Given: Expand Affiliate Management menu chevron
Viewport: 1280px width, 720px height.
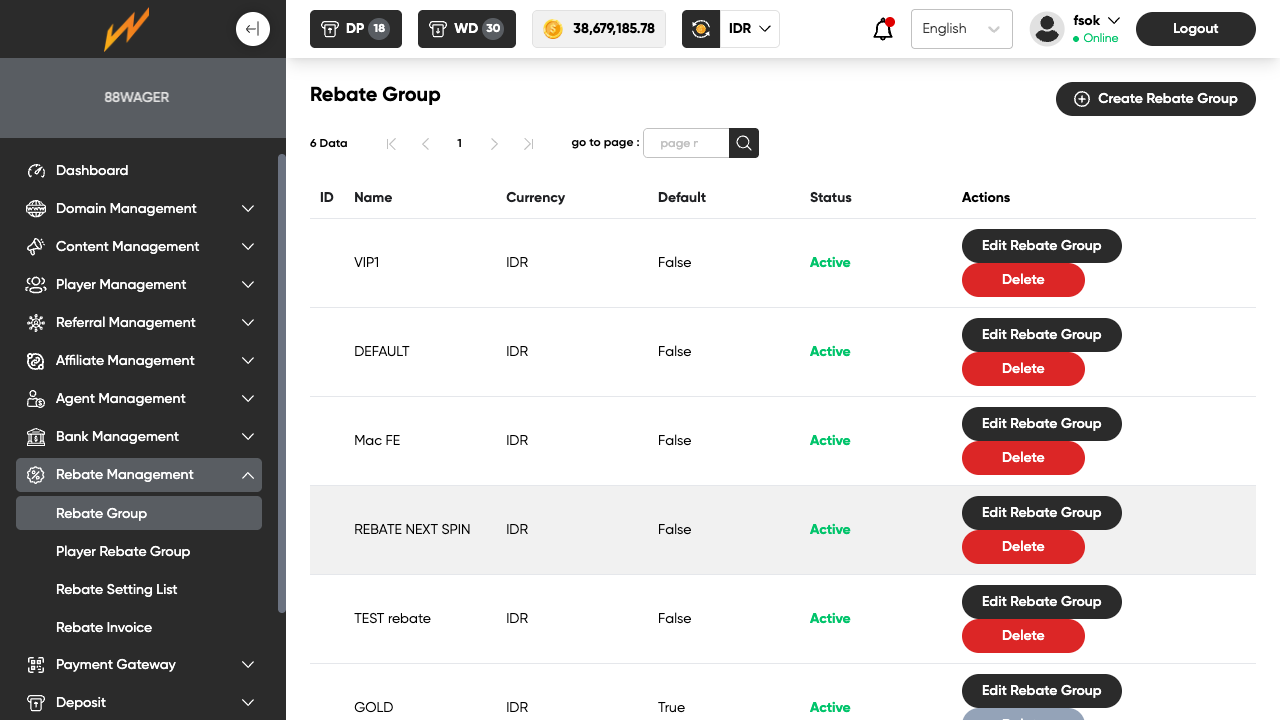Looking at the screenshot, I should click(x=248, y=361).
